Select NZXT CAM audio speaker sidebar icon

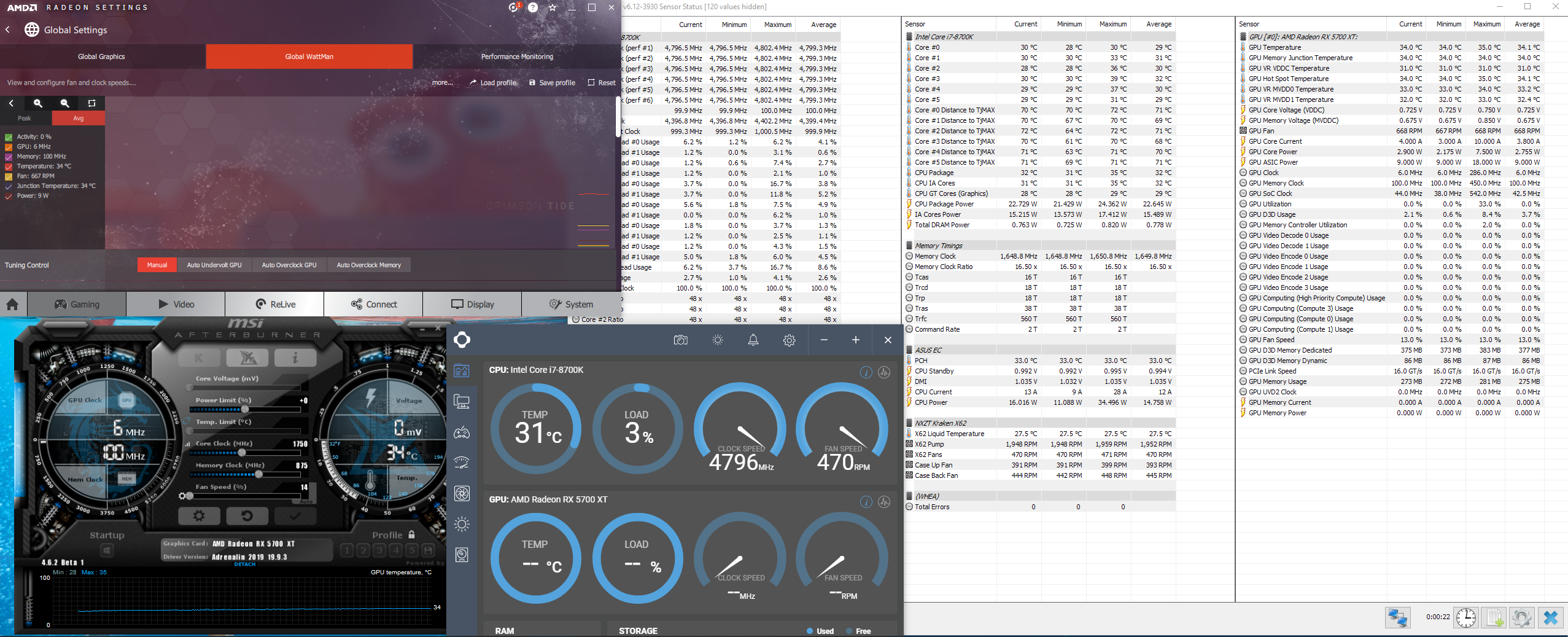coord(462,555)
